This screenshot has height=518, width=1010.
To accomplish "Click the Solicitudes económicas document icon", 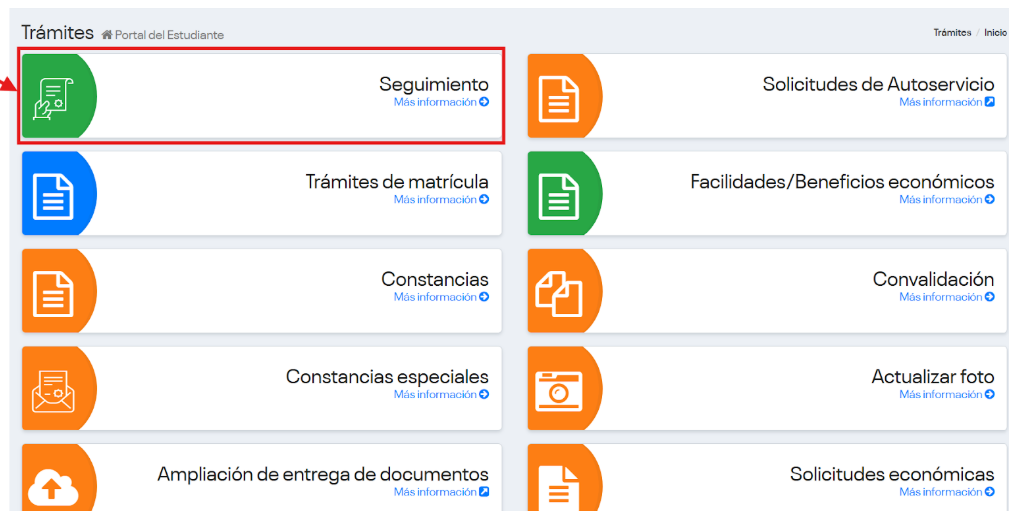I will coord(558,486).
